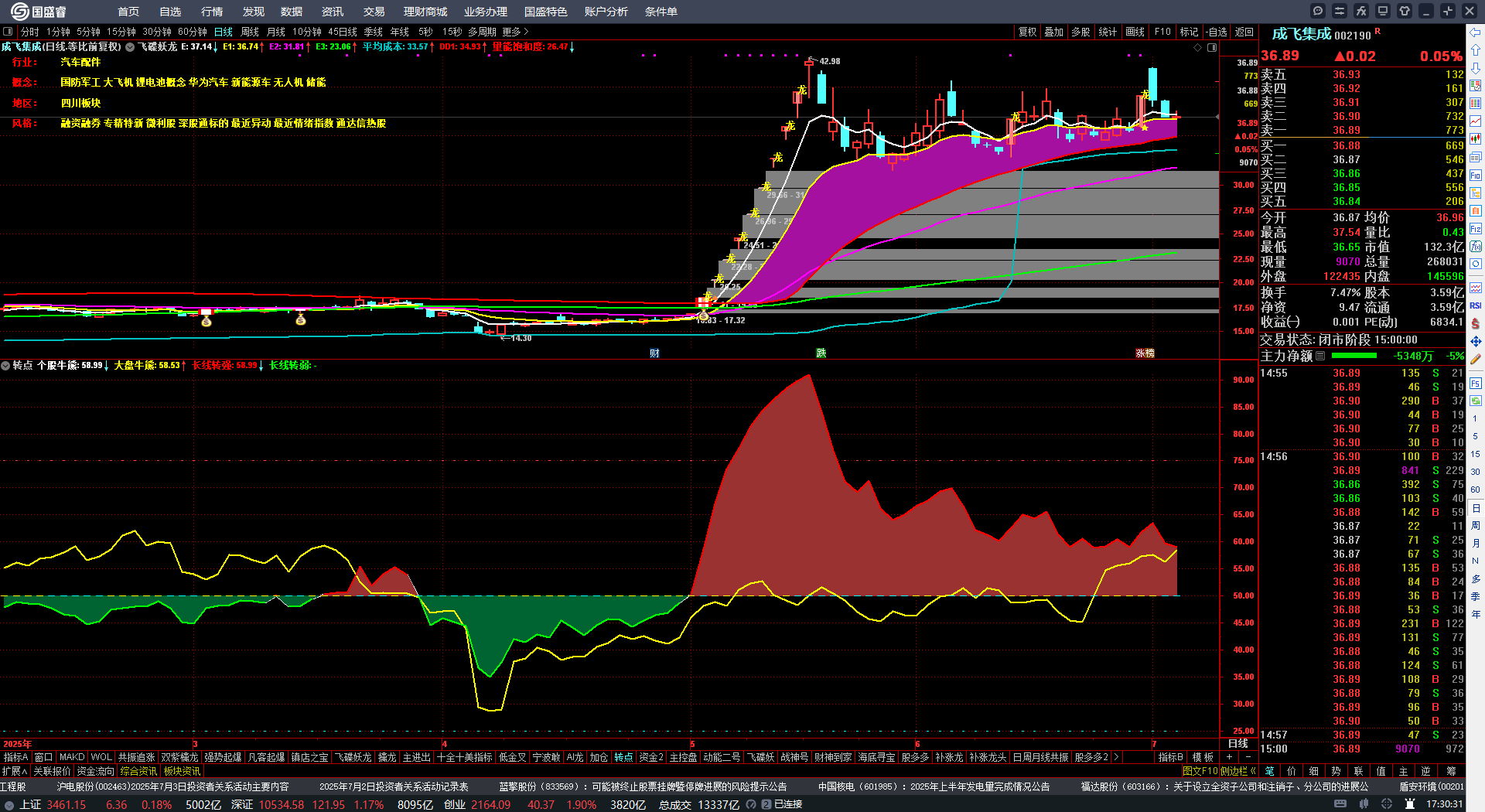Open the red line chart icon in sidebar
Screen dimensions: 1485x812
1476,121
